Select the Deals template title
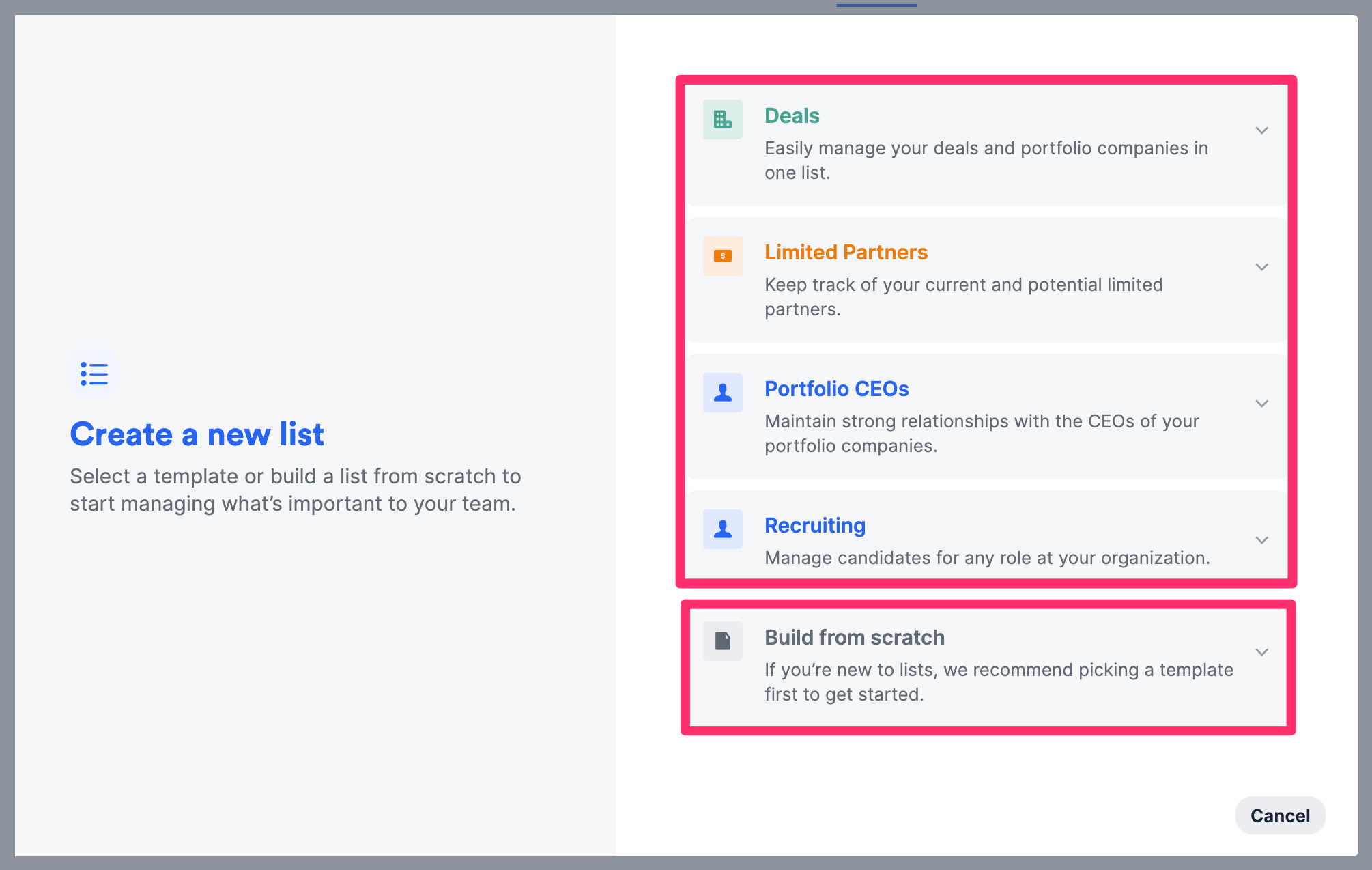Image resolution: width=1372 pixels, height=870 pixels. click(x=791, y=115)
